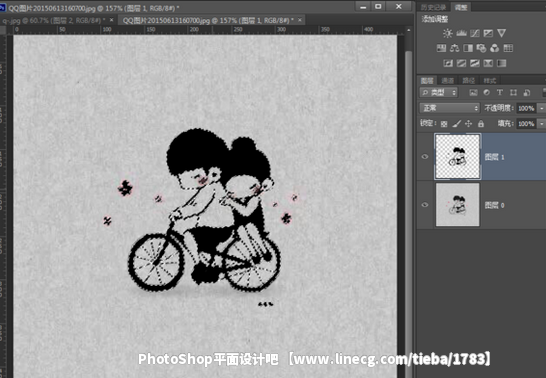Add a Threshold adjustment layer
Viewport: 546px width, 378px height.
[x=475, y=63]
